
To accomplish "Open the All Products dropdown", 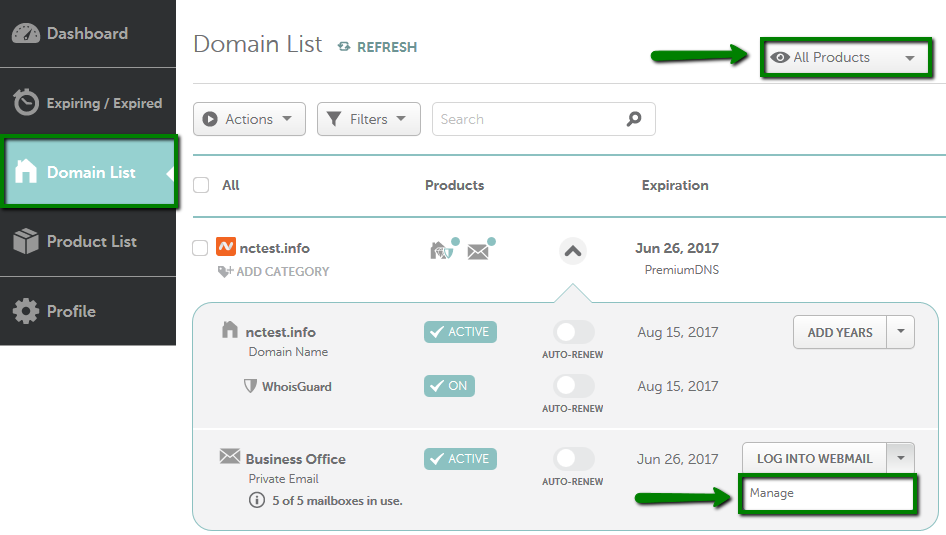I will [846, 57].
